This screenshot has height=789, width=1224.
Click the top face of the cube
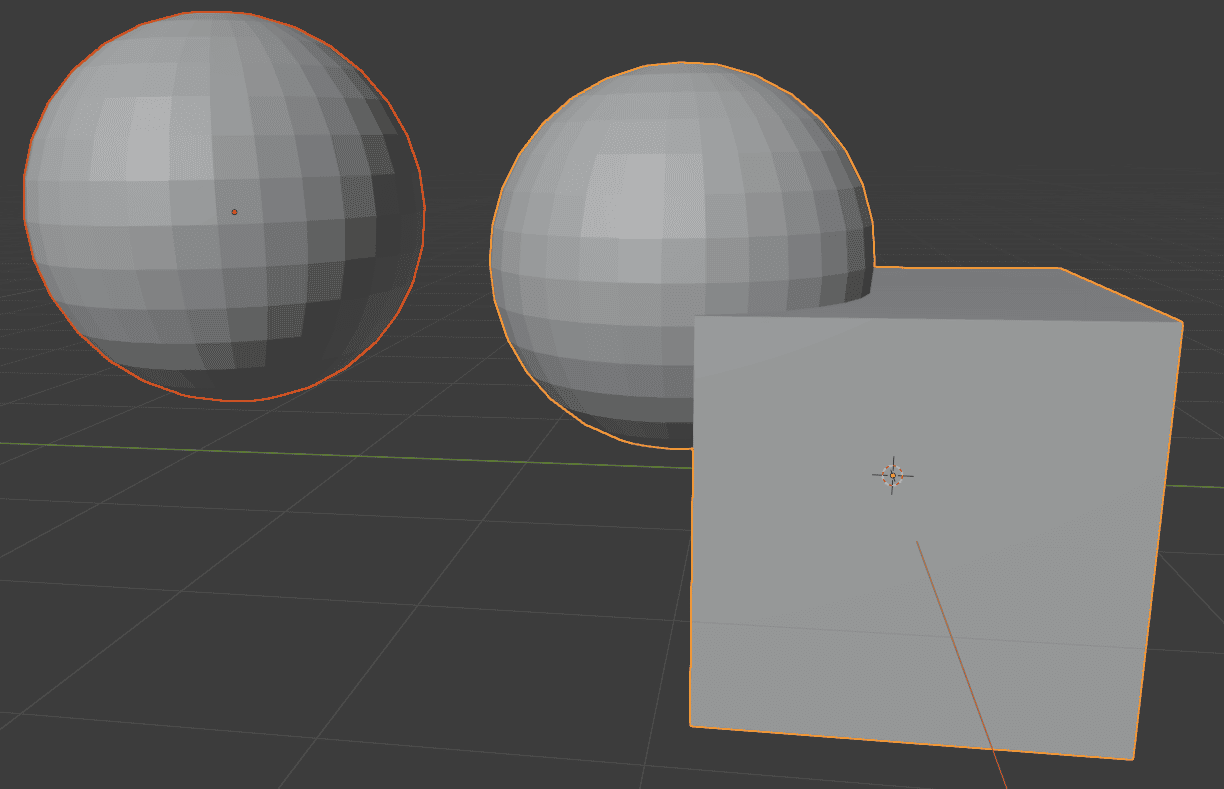coord(950,290)
